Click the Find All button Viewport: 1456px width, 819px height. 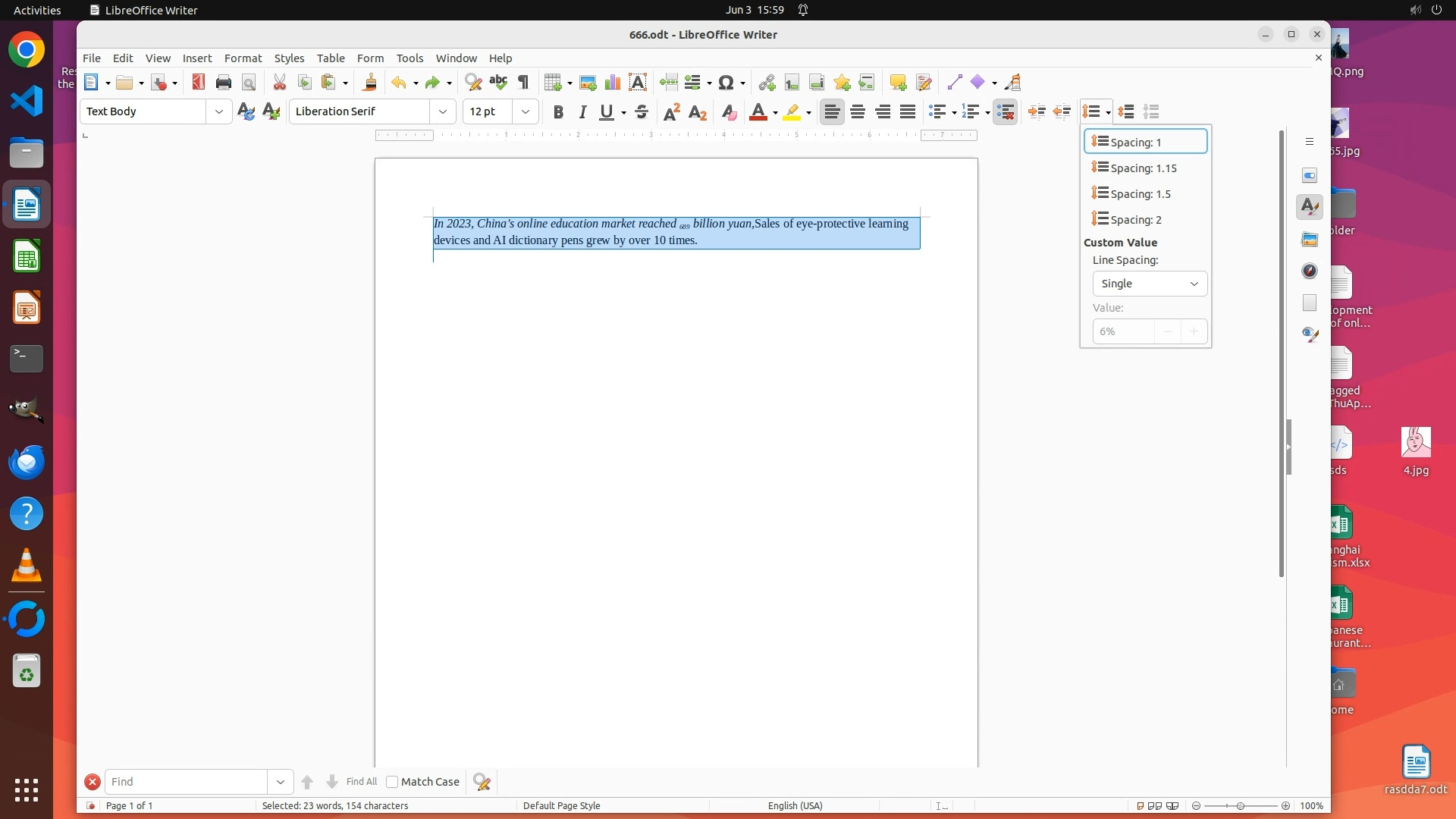361,782
